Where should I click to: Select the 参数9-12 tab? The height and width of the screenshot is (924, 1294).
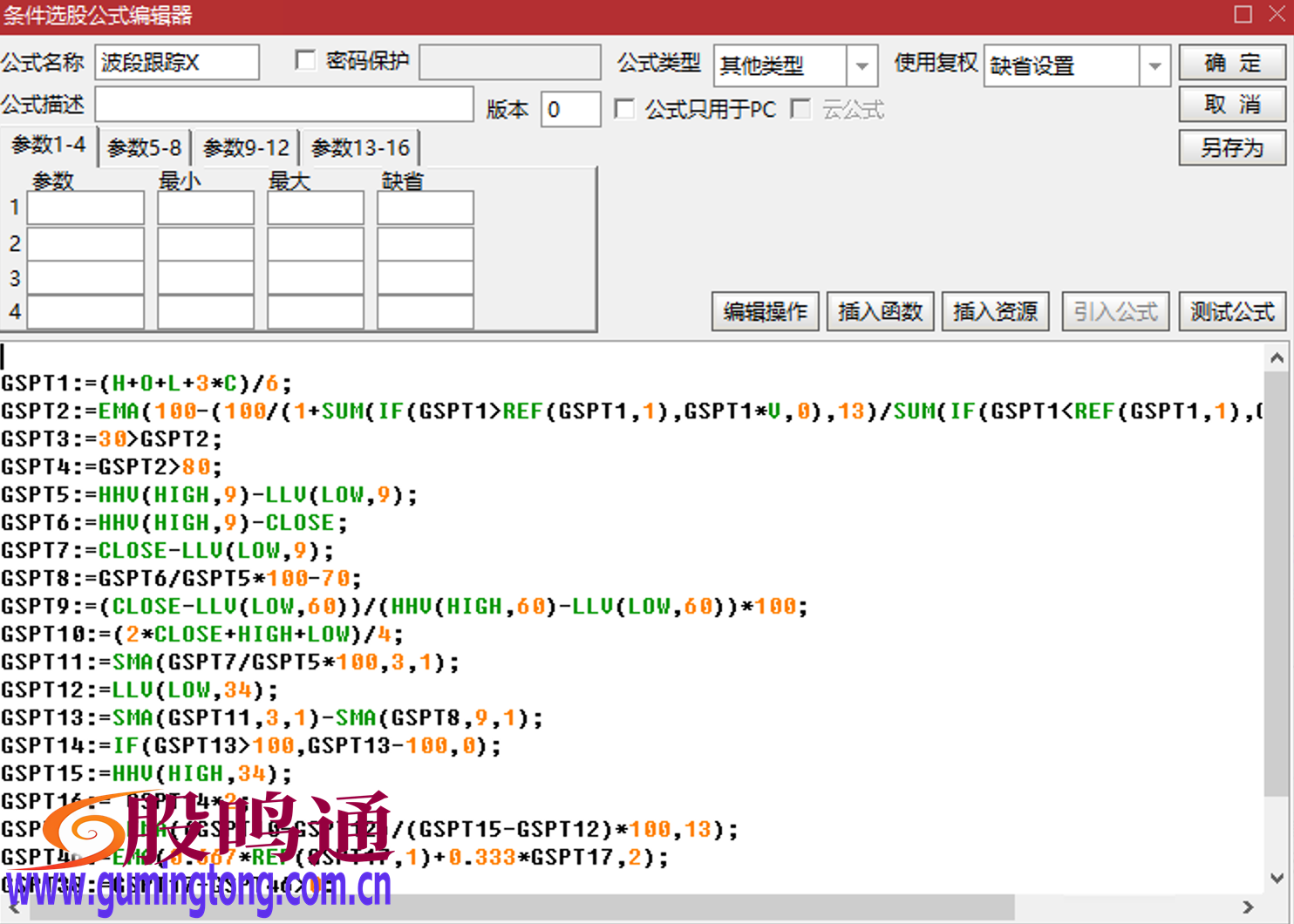[x=246, y=147]
